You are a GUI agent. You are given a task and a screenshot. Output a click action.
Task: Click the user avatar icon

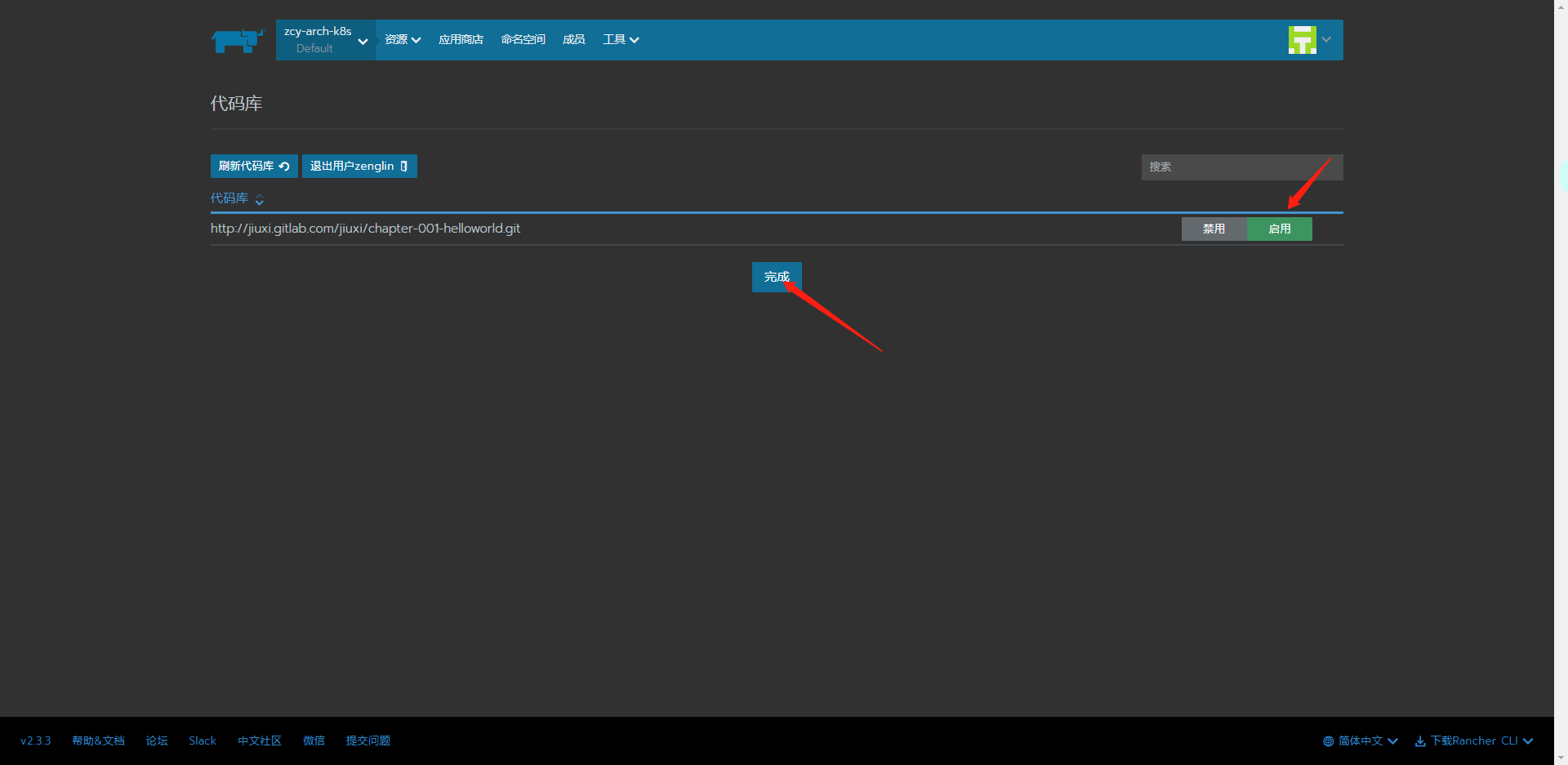coord(1302,39)
